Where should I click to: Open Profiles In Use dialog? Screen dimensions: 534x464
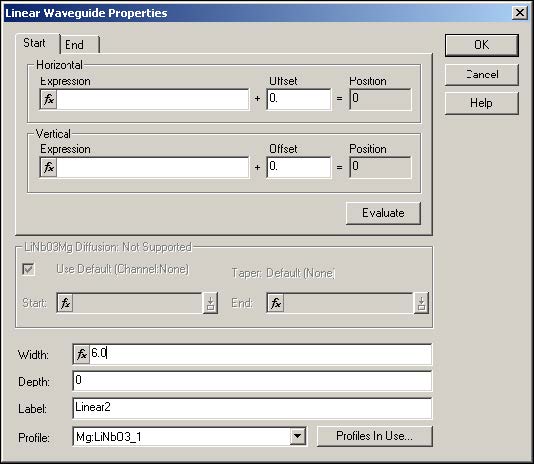375,436
